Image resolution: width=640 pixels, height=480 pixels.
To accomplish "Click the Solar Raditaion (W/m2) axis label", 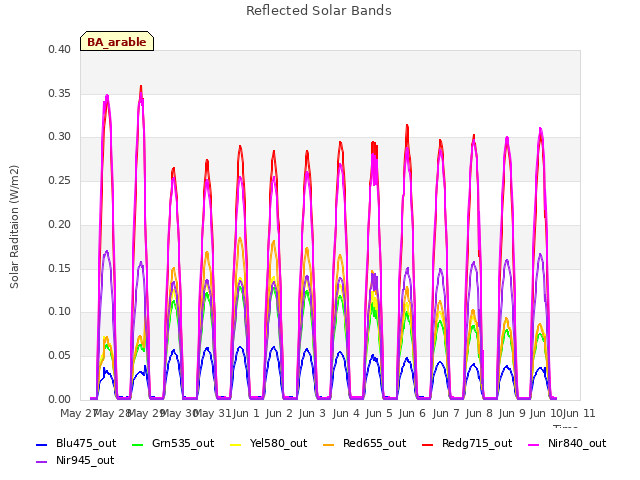I will [x=14, y=227].
